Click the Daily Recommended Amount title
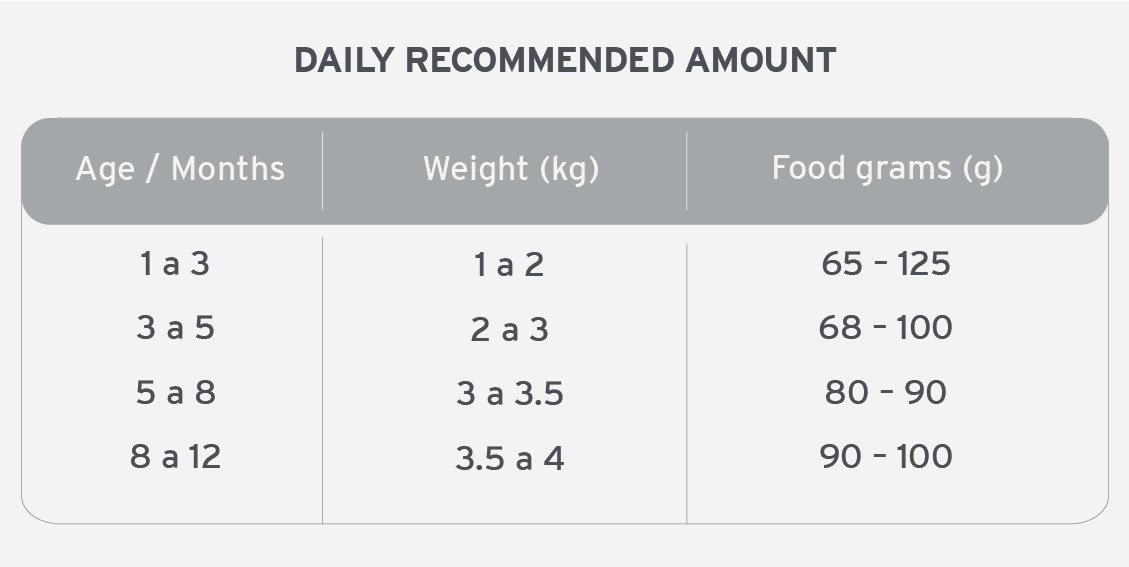1129x567 pixels. pos(565,61)
